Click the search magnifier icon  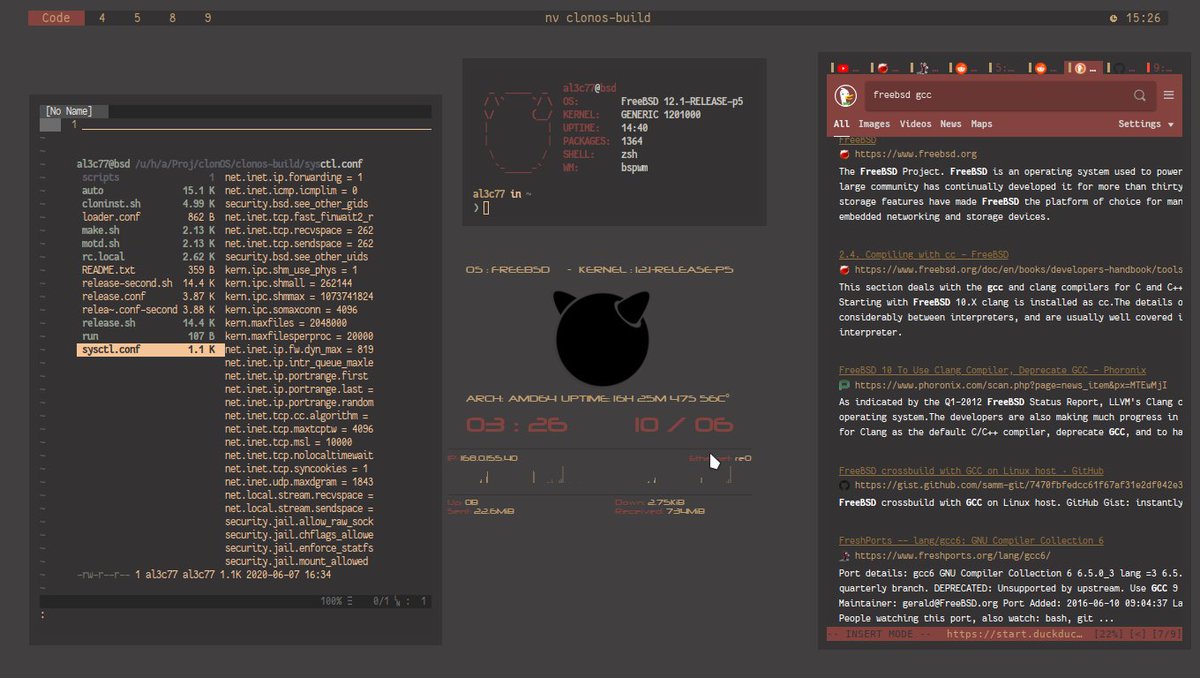point(1139,96)
